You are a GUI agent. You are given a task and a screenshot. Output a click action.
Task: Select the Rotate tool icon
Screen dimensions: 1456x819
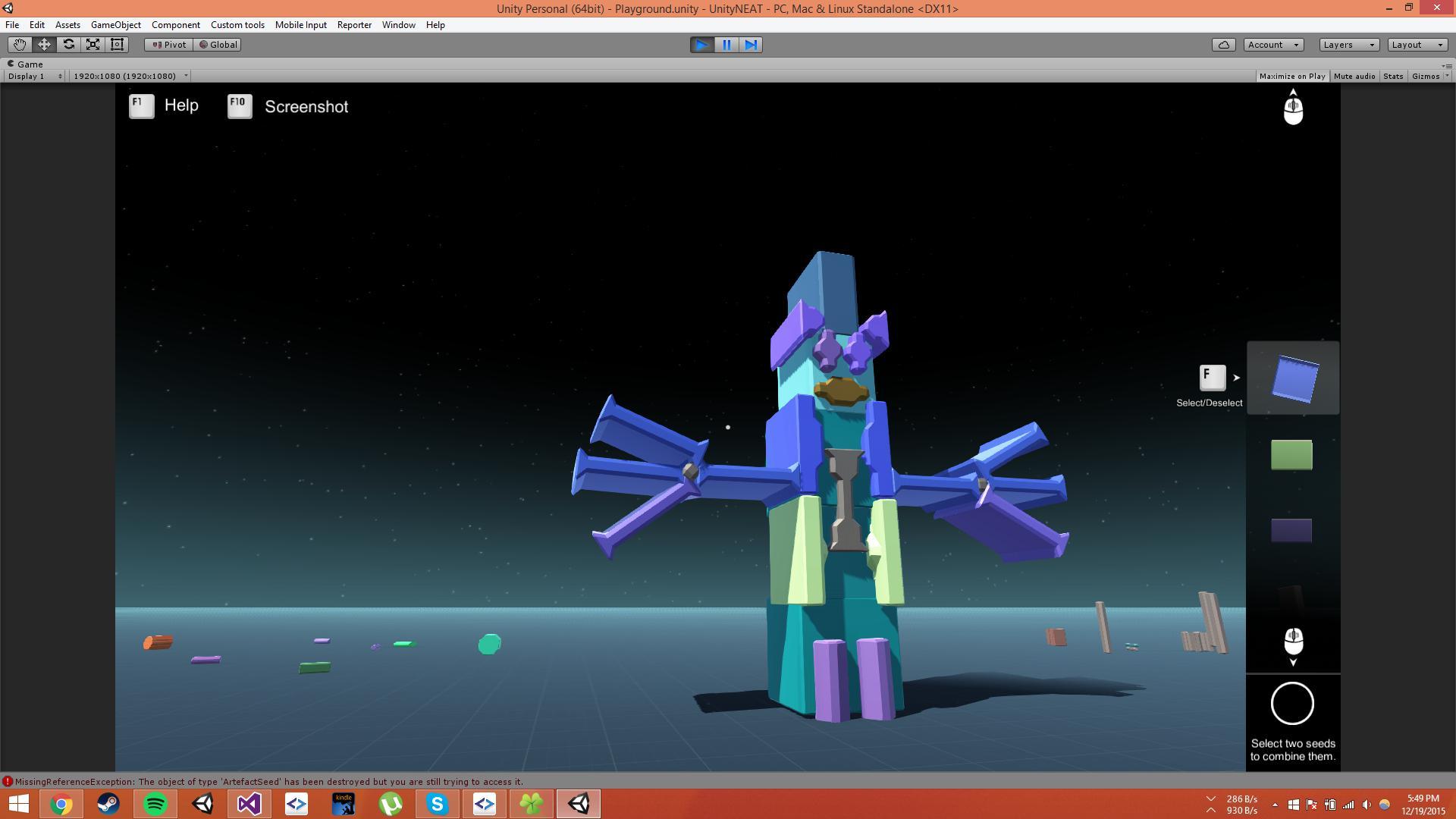click(68, 45)
